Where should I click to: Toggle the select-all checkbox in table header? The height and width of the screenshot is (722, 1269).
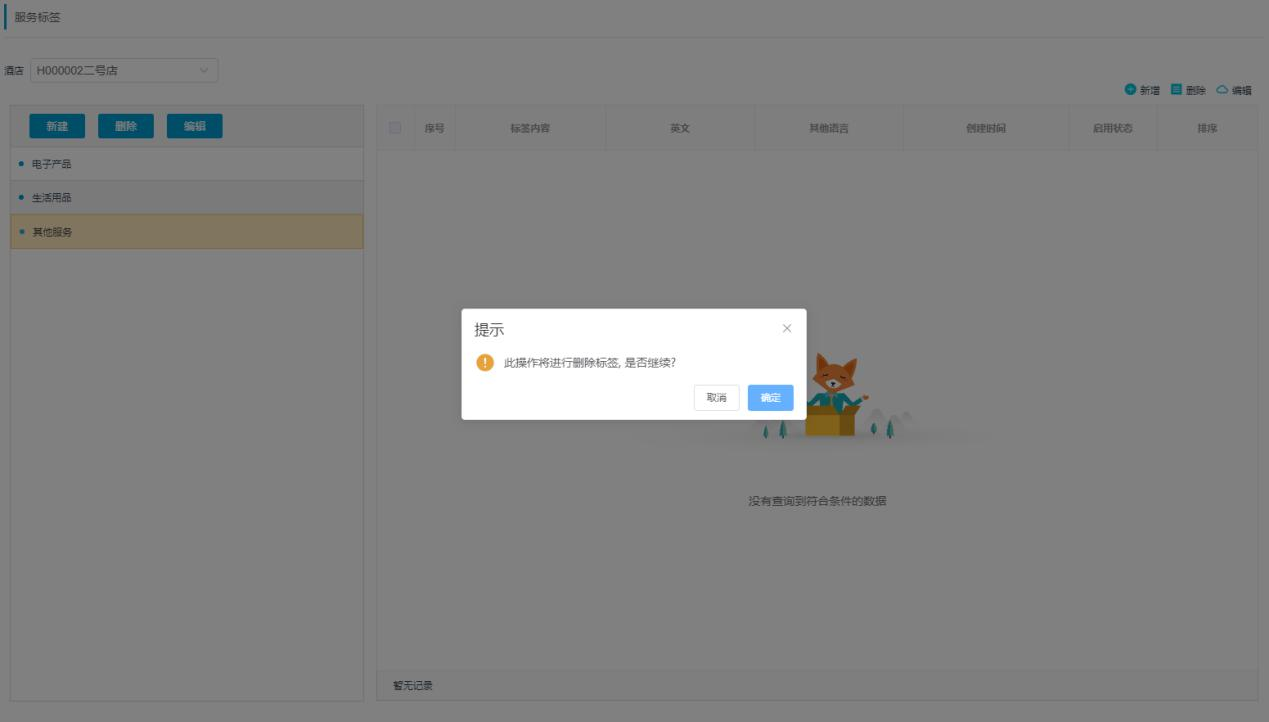click(395, 128)
